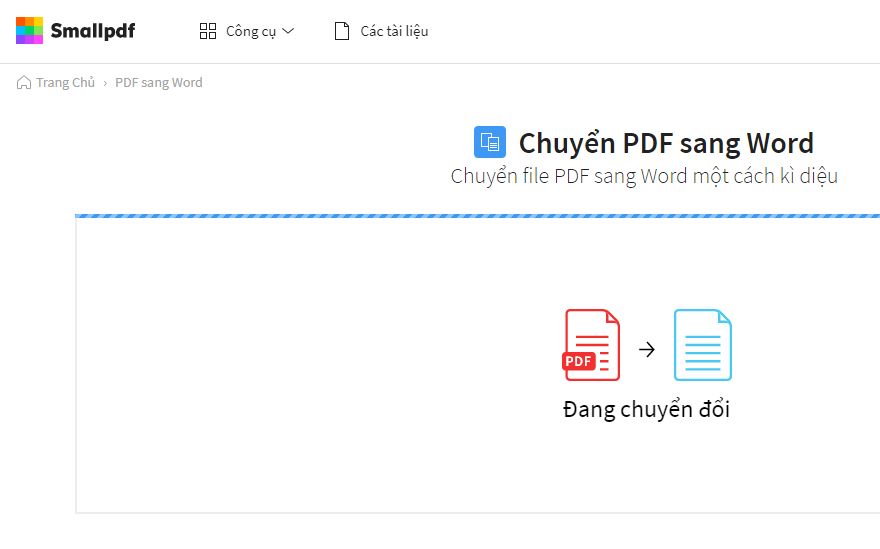Click the striped blue conversion progress bar
The width and height of the screenshot is (880, 549).
point(477,216)
